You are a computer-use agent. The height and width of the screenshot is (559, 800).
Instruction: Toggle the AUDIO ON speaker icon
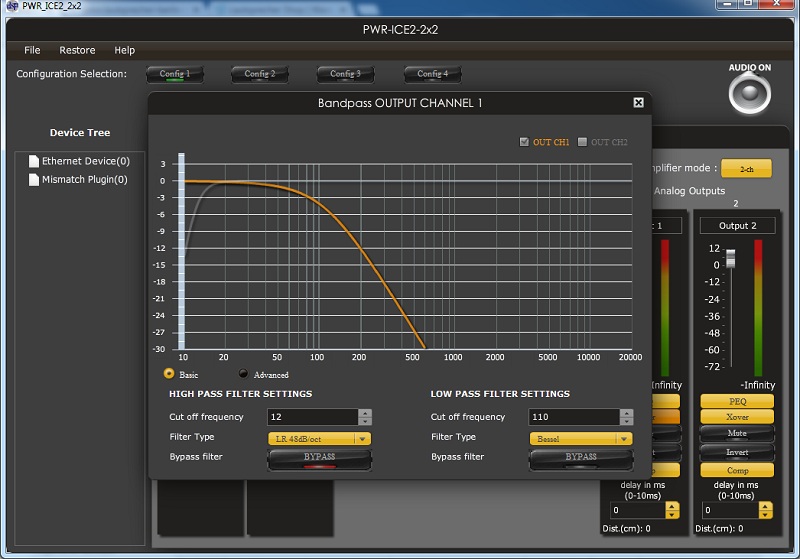point(749,93)
